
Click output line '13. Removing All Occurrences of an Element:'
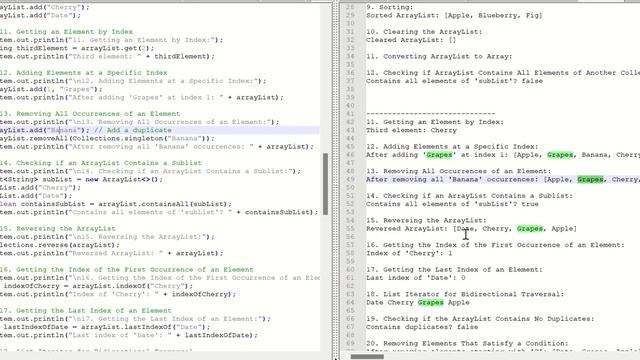[x=458, y=171]
